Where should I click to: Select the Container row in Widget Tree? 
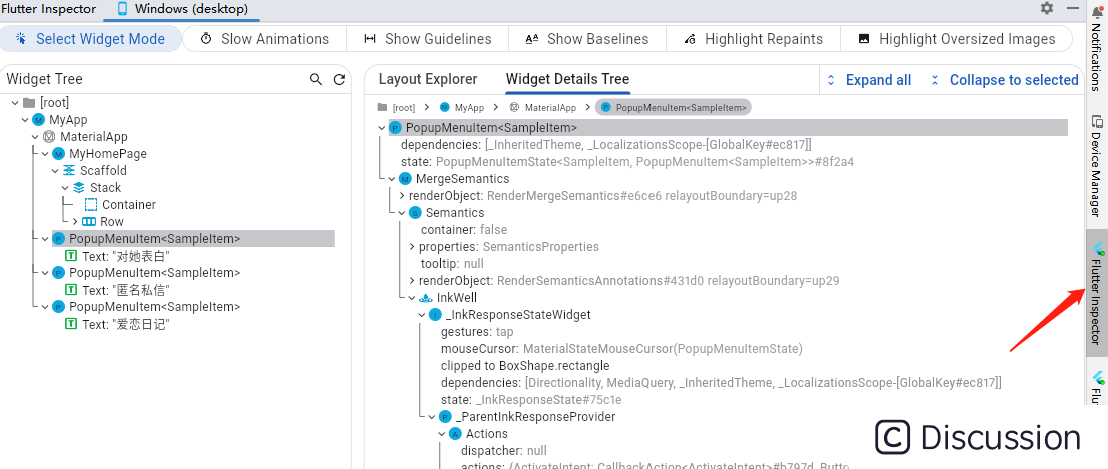[129, 204]
